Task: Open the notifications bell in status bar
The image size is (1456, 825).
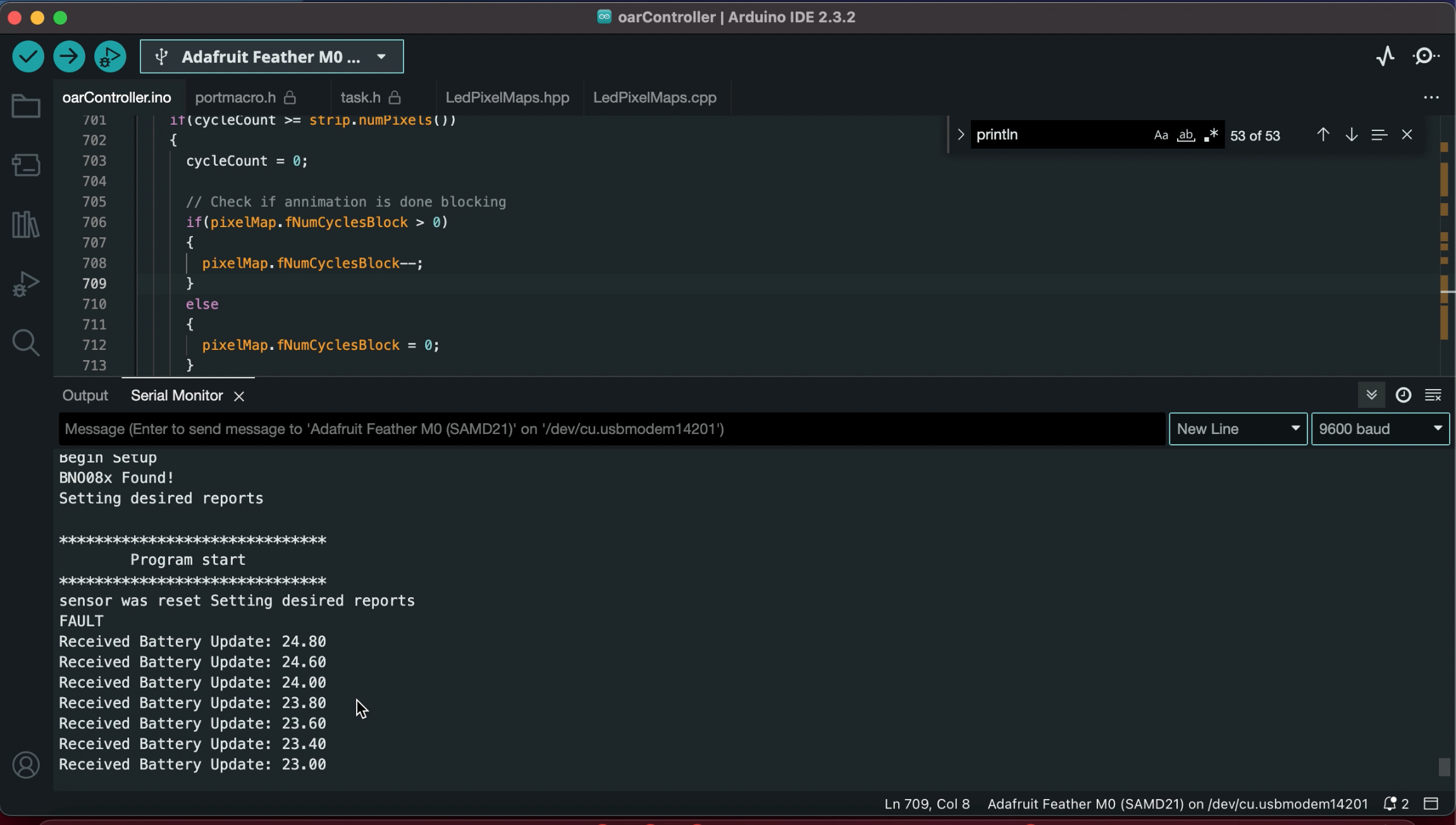Action: [x=1396, y=804]
